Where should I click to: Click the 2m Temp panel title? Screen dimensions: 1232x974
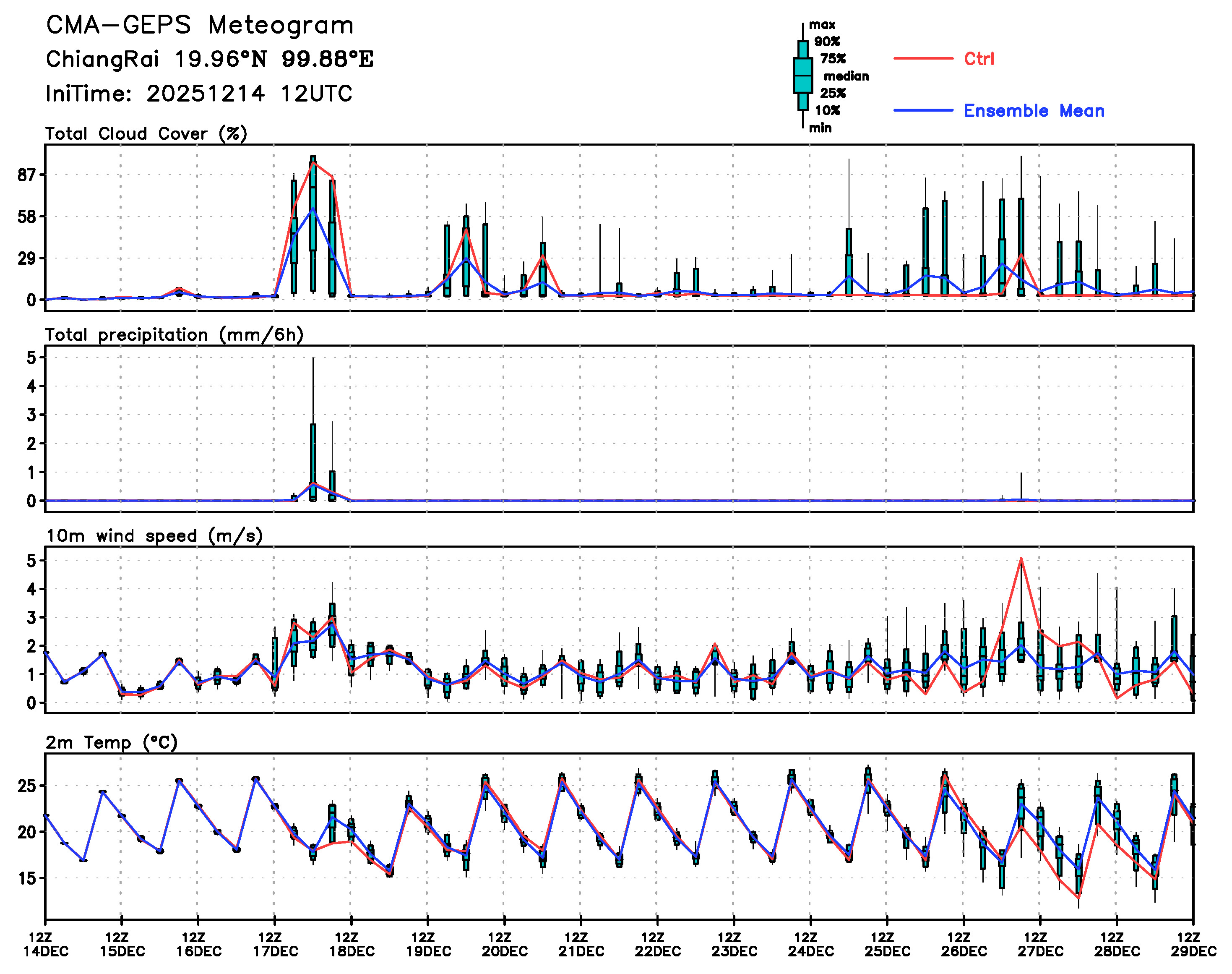pyautogui.click(x=112, y=742)
